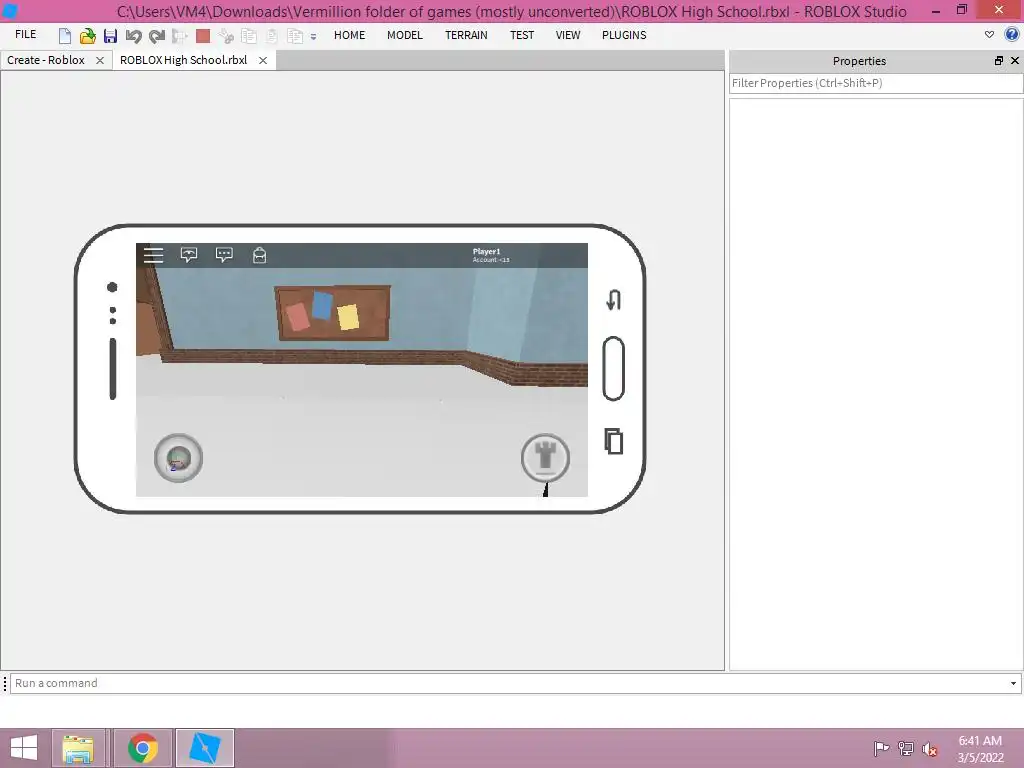Image resolution: width=1024 pixels, height=768 pixels.
Task: Close the Create - Roblox tab
Action: click(100, 61)
